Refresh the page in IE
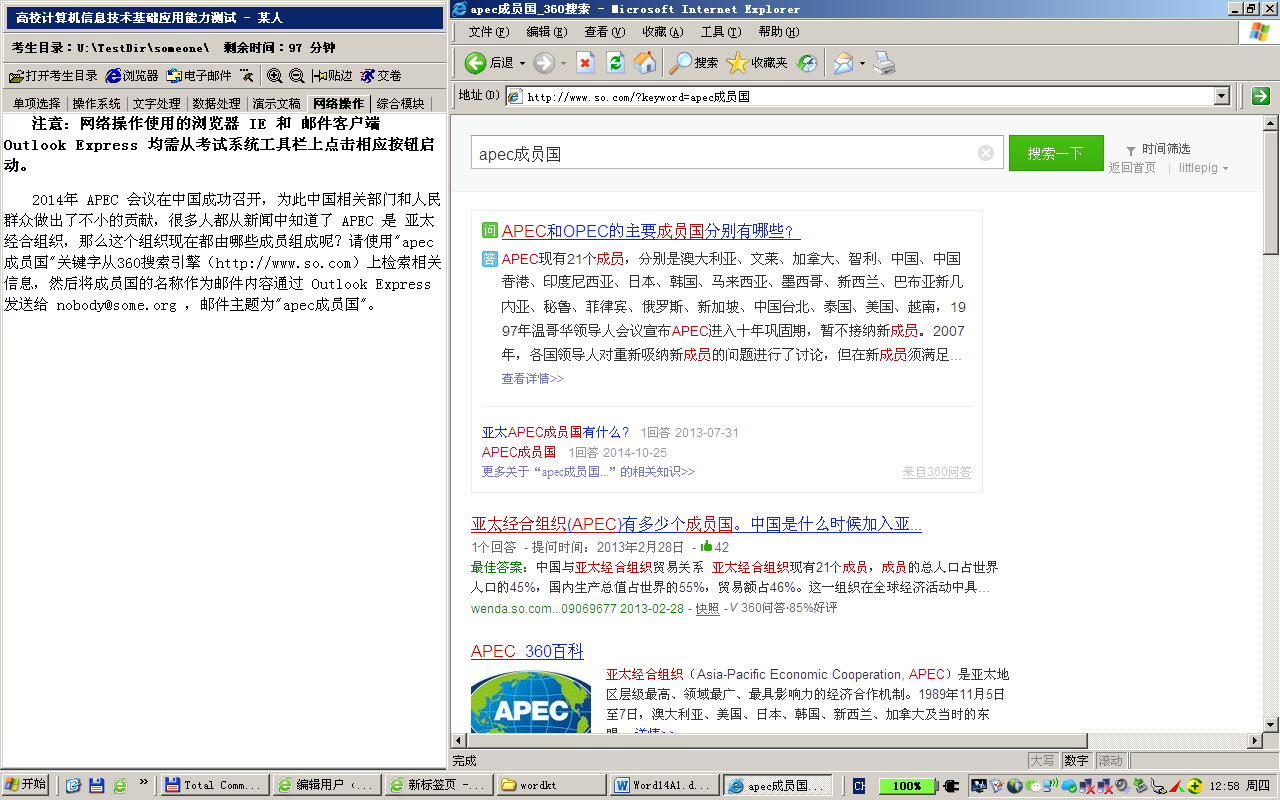 pyautogui.click(x=616, y=63)
